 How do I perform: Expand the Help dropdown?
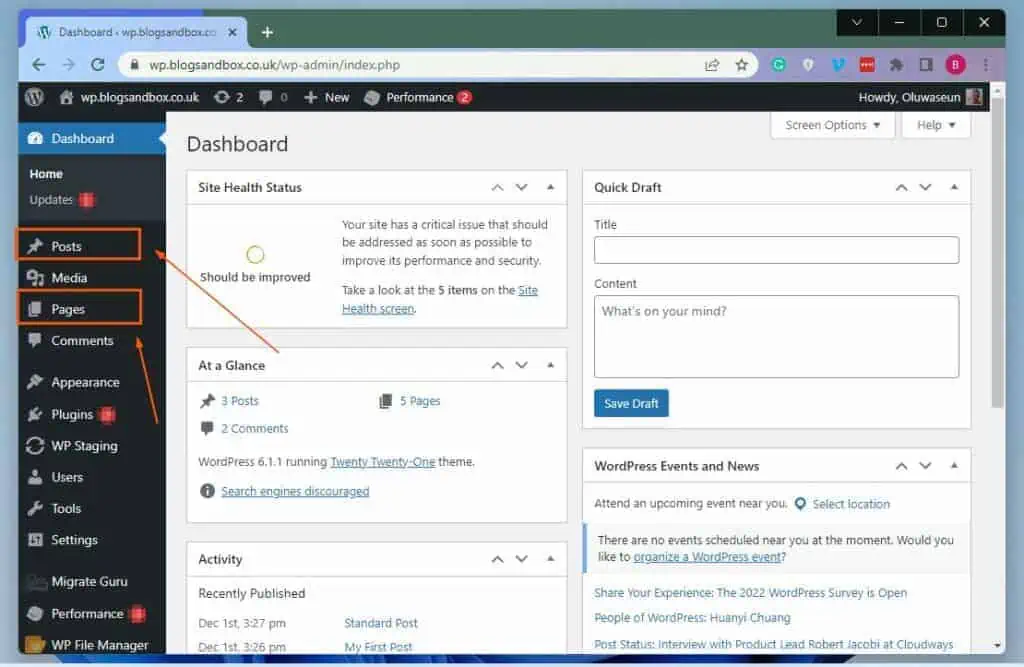click(935, 124)
